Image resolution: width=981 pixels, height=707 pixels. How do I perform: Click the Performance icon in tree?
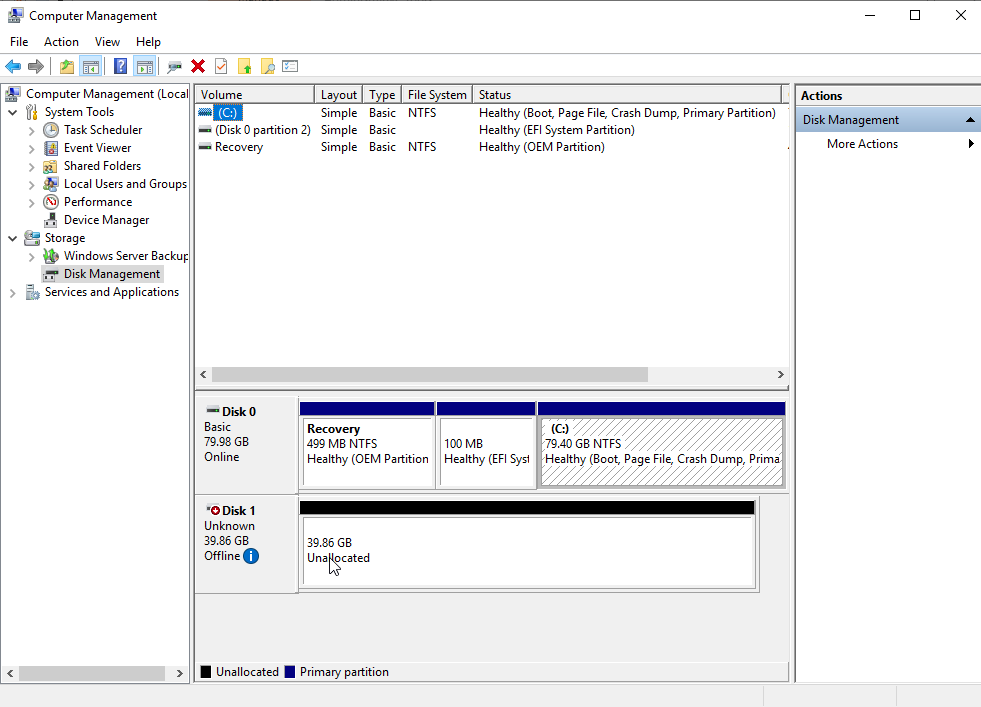tap(51, 202)
